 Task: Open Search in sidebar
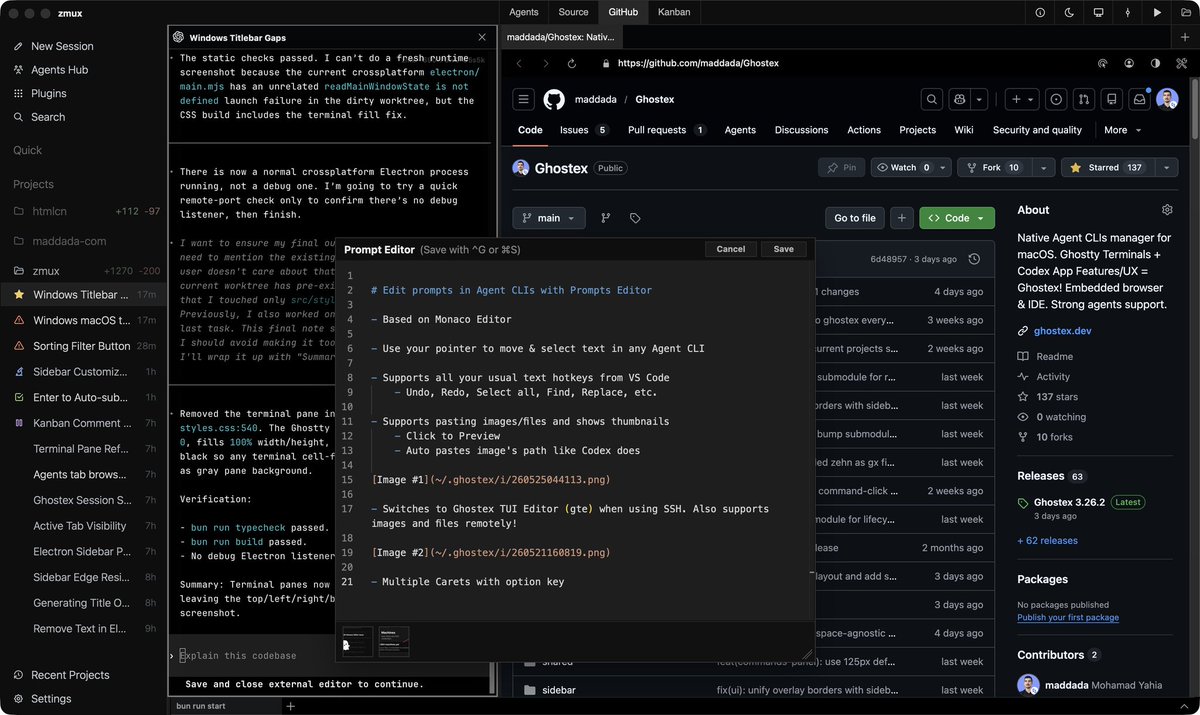pyautogui.click(x=48, y=117)
